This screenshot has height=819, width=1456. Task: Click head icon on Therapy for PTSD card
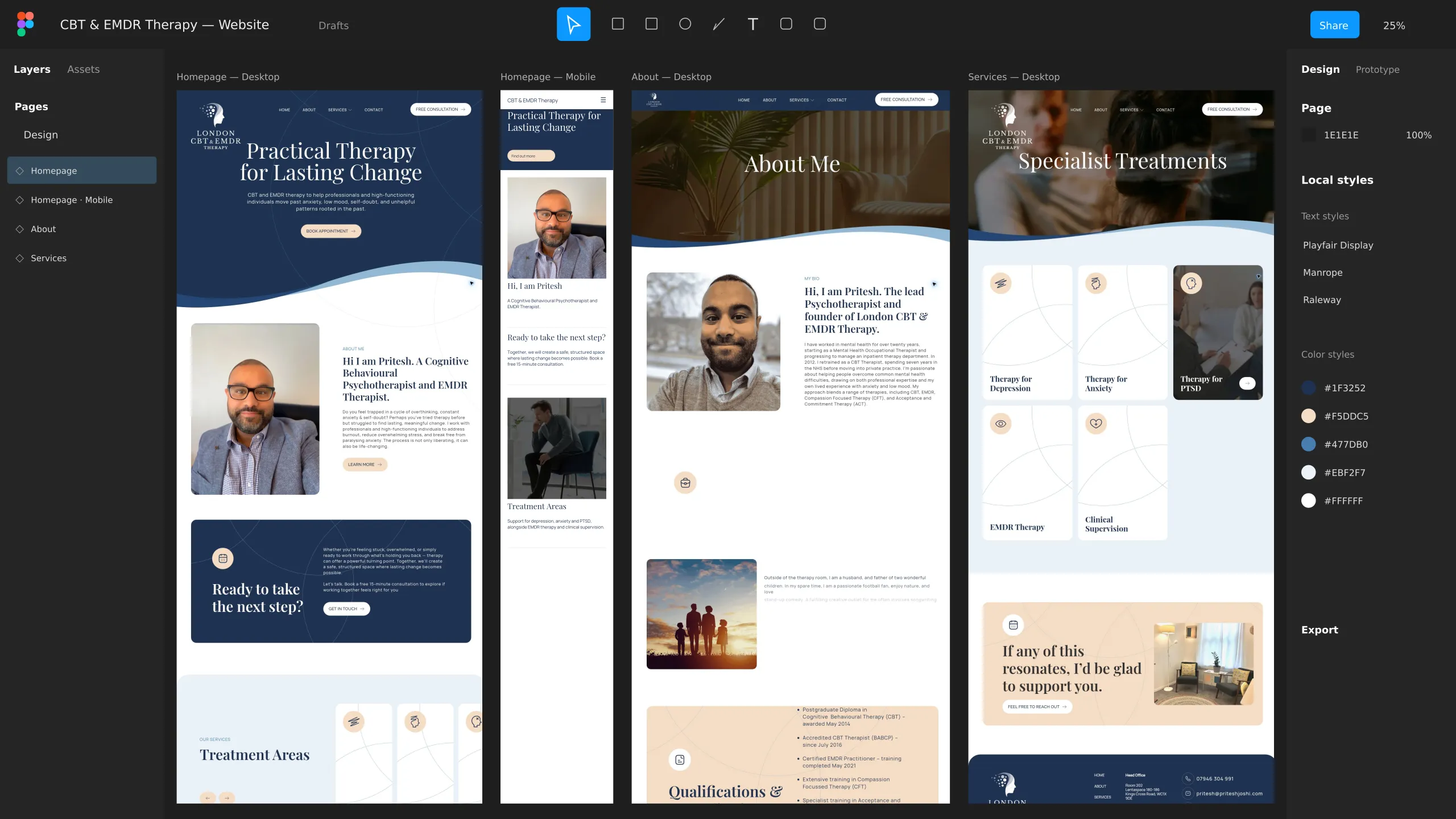(x=1191, y=283)
